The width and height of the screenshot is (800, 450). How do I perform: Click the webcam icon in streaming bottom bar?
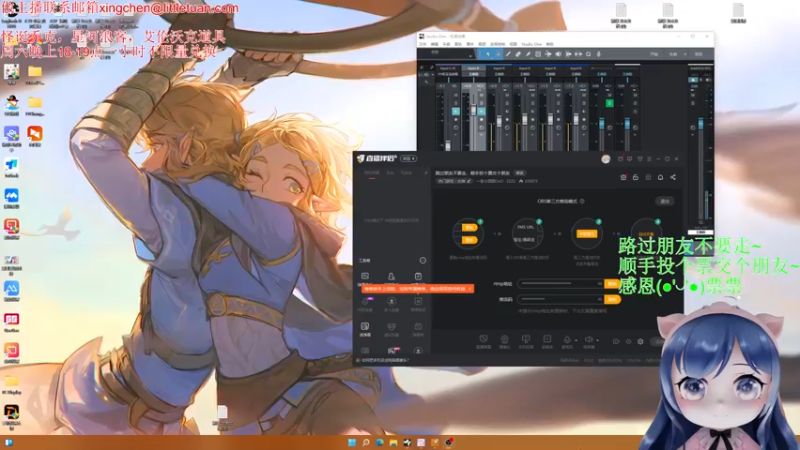point(505,339)
